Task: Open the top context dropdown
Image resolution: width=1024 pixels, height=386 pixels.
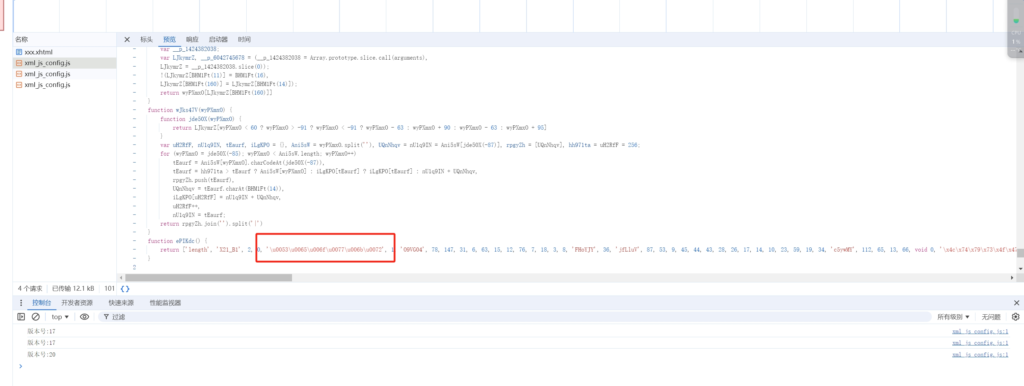Action: (60, 317)
